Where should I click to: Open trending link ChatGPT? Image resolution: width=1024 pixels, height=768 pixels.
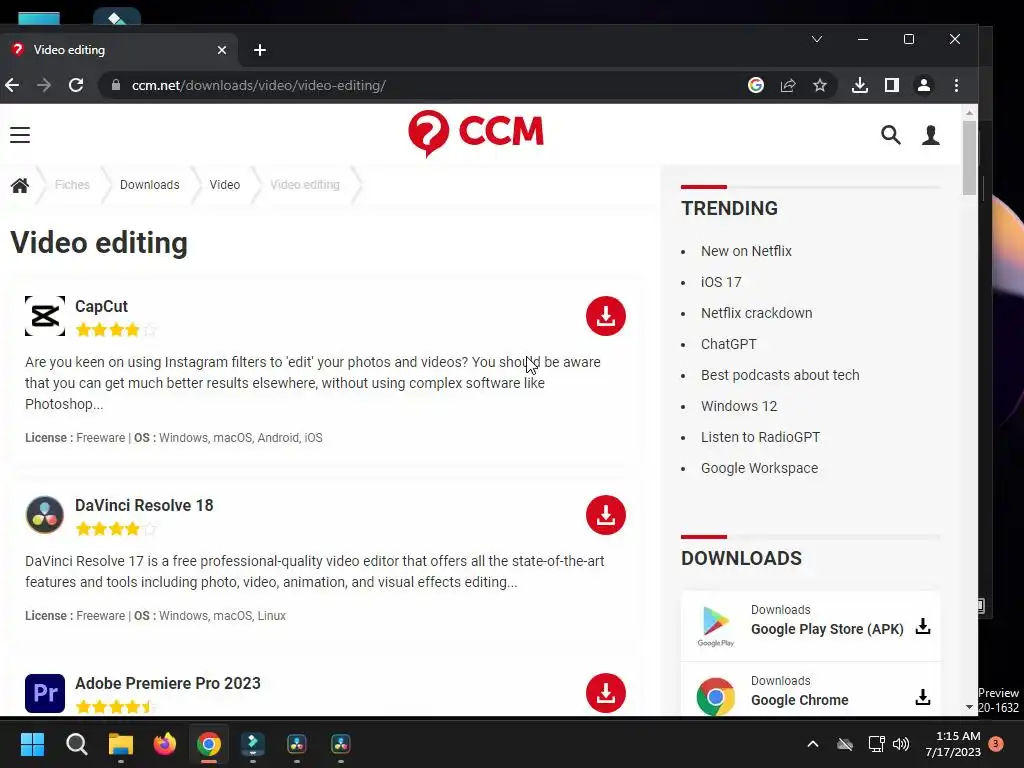coord(729,344)
